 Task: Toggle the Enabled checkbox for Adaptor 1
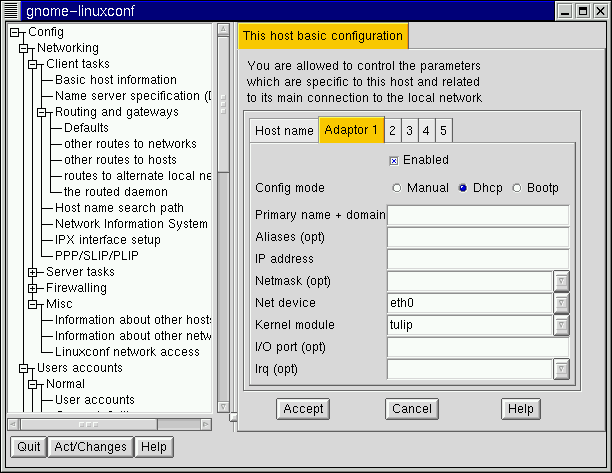[394, 160]
